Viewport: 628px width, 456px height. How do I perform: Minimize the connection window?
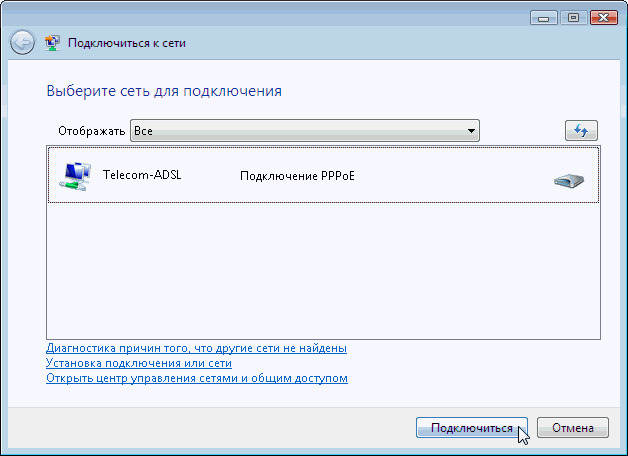coord(543,18)
